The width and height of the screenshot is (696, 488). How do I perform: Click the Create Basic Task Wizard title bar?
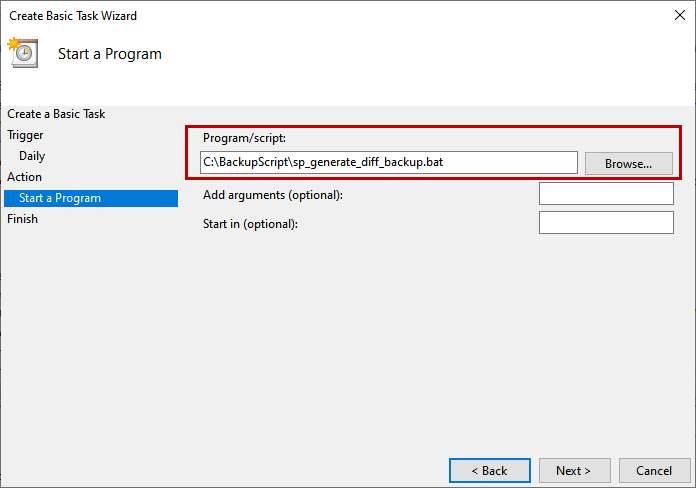tap(300, 16)
